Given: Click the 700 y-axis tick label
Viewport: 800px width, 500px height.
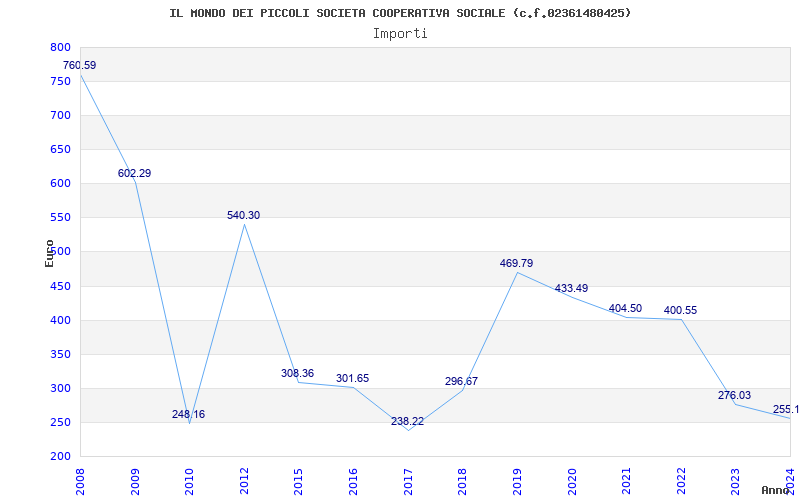Looking at the screenshot, I should tap(60, 115).
